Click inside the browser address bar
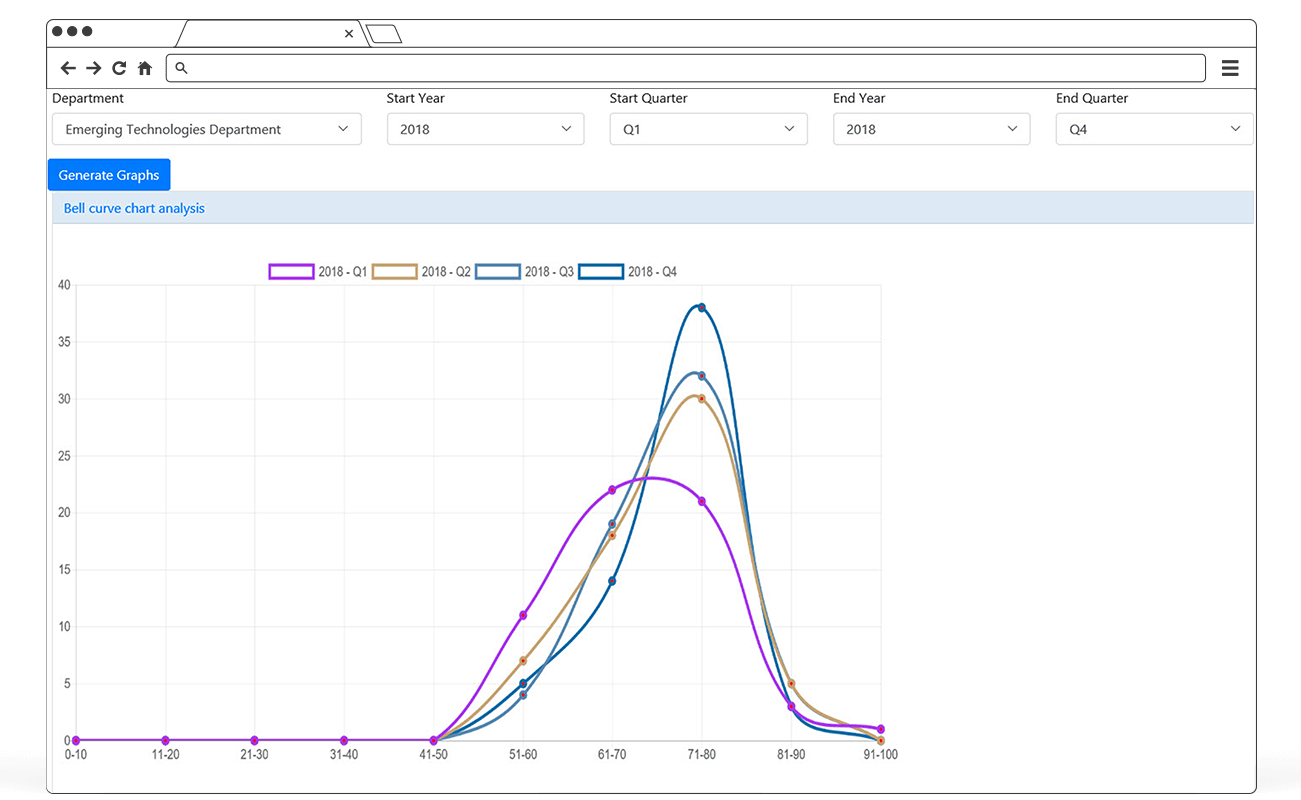The height and width of the screenshot is (800, 1301). point(690,68)
